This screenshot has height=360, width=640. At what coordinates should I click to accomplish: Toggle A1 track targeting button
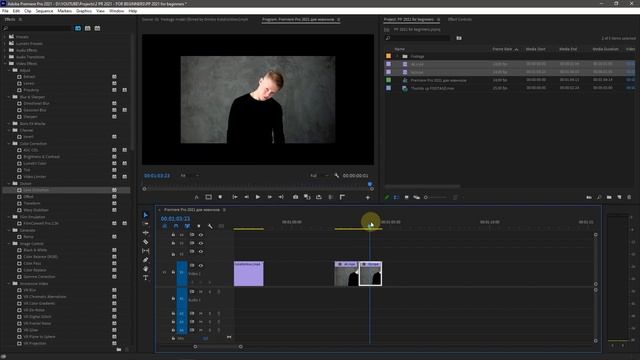click(x=182, y=299)
